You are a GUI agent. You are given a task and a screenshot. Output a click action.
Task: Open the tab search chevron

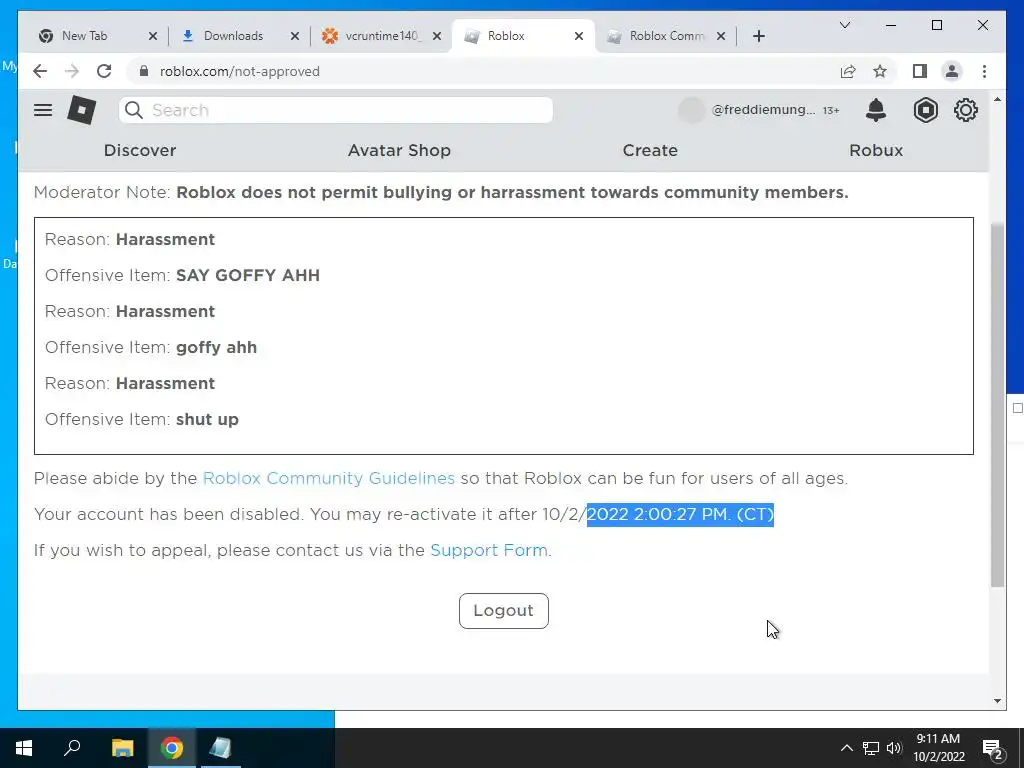(844, 25)
